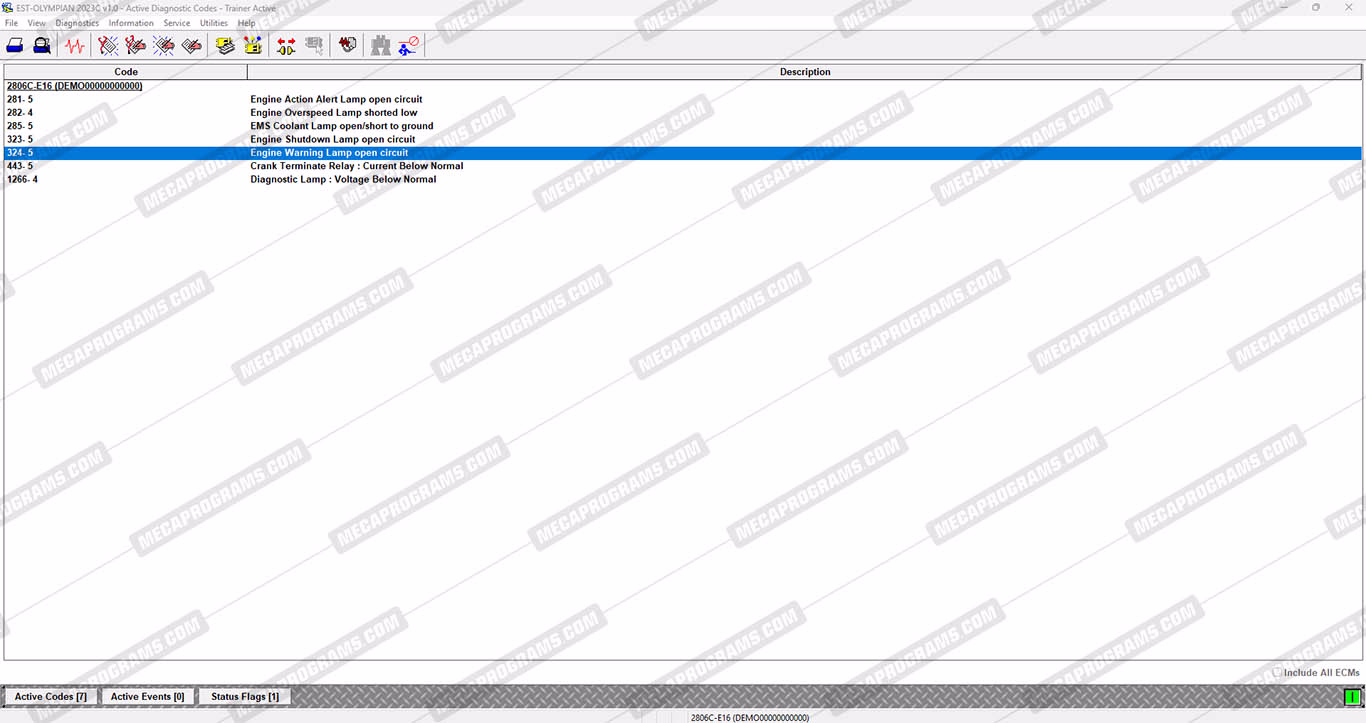Click the Connect/Disconnect red arrows icon

click(286, 45)
